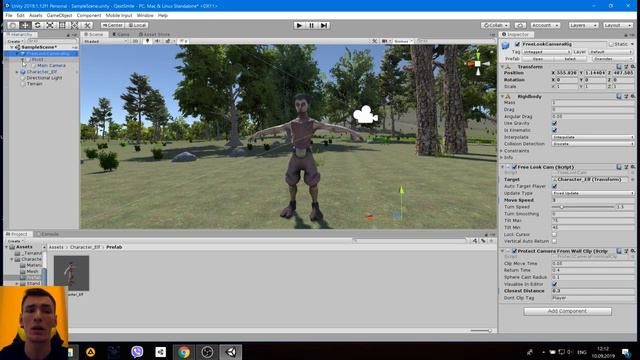Screen dimensions: 640x360
Task: Select the combined Transform tool
Action: click(74, 25)
